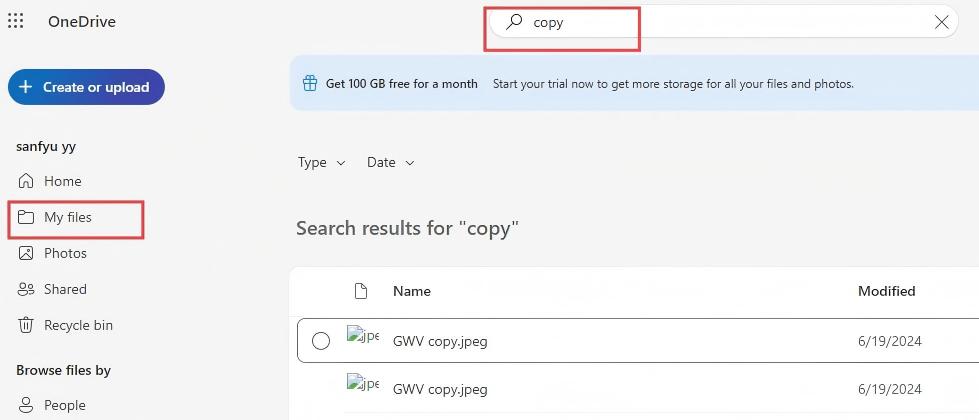Open the first GWV copy.jpeg thumbnail
Viewport: 979px width, 420px height.
pos(362,336)
